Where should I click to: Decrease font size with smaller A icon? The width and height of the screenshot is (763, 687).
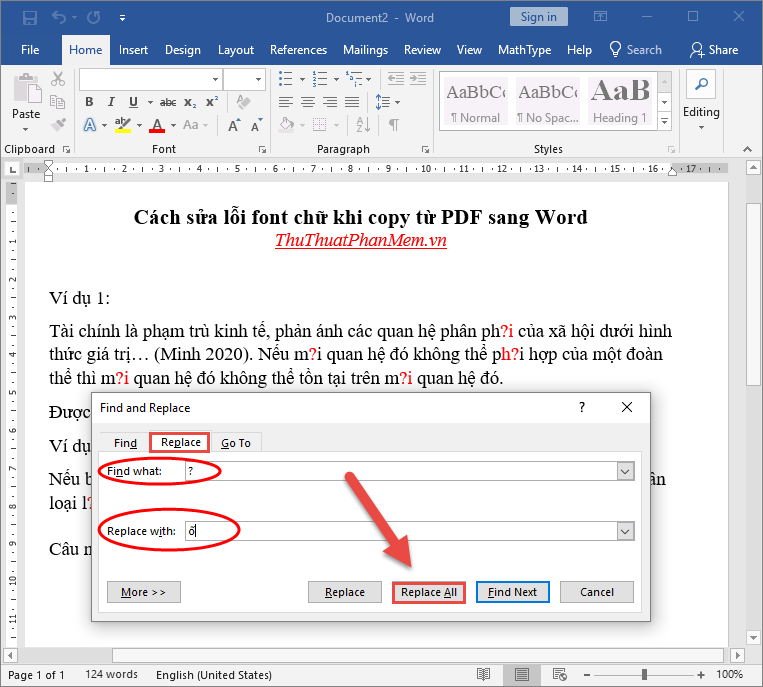[x=256, y=126]
